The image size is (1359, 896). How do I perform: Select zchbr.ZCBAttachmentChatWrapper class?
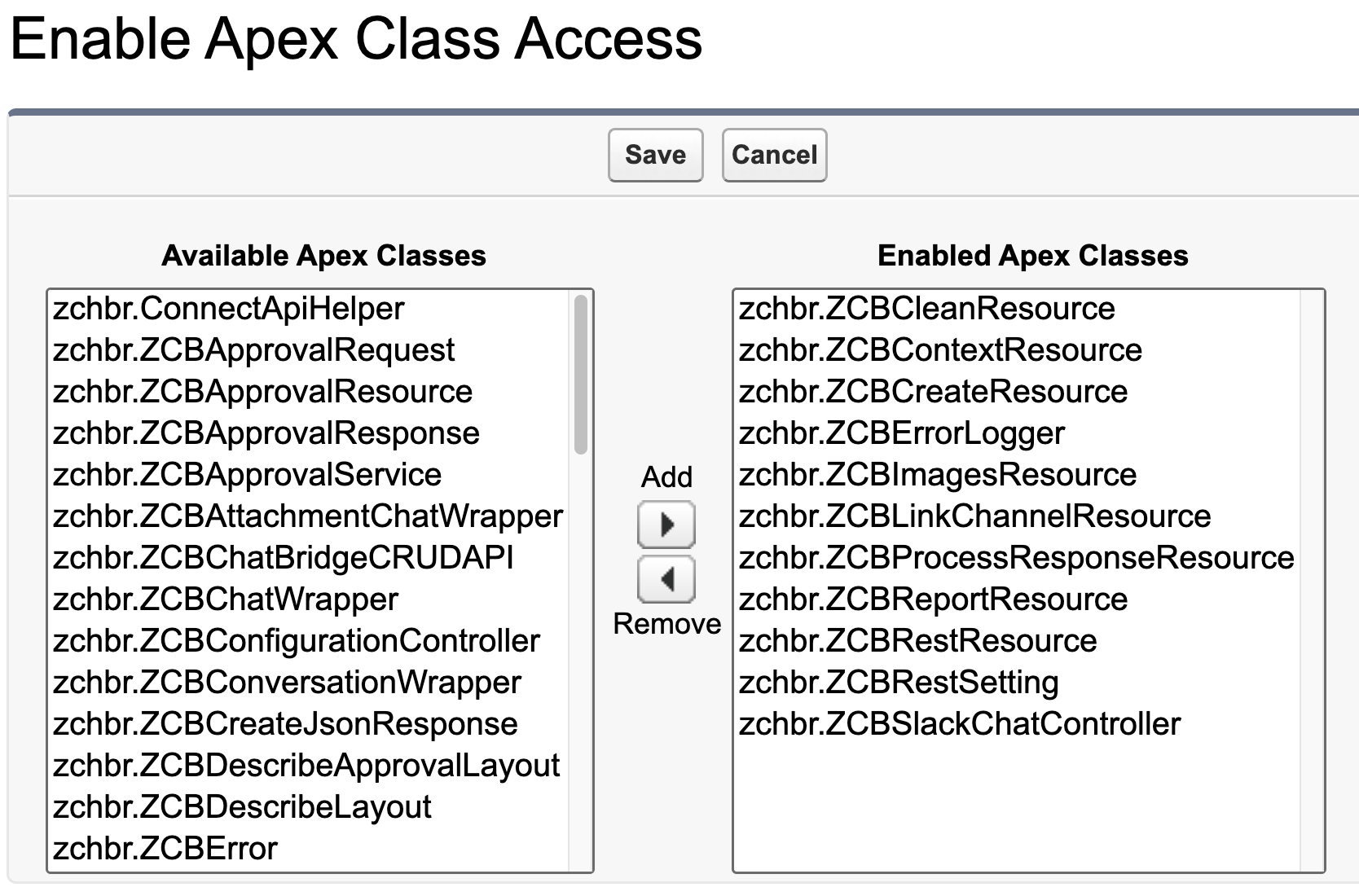308,516
